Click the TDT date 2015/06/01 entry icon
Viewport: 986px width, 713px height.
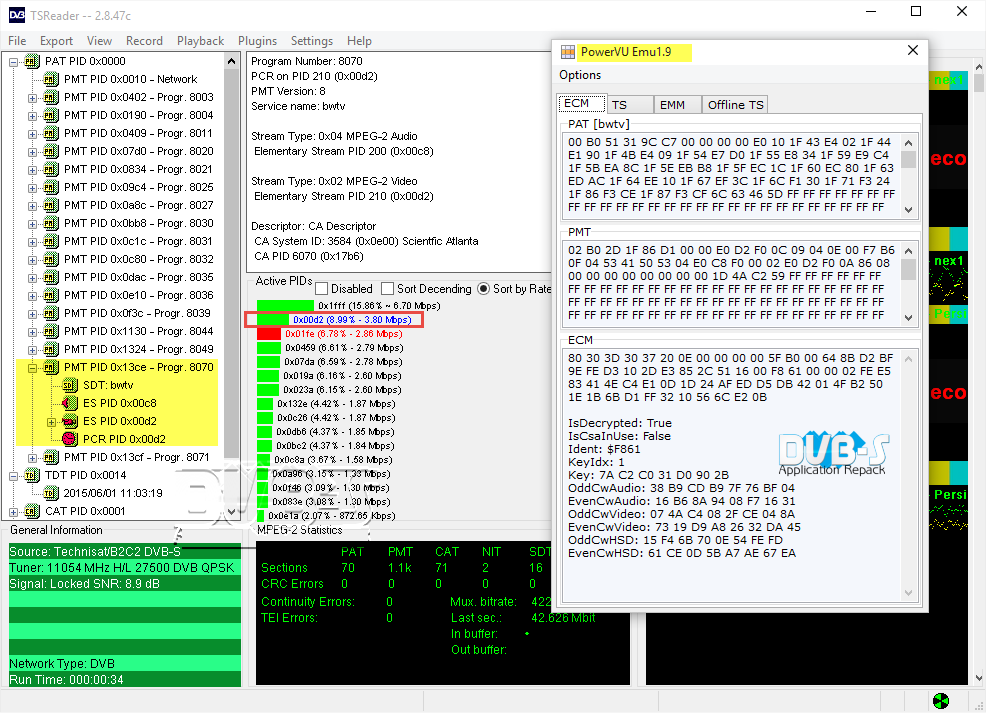(x=51, y=493)
